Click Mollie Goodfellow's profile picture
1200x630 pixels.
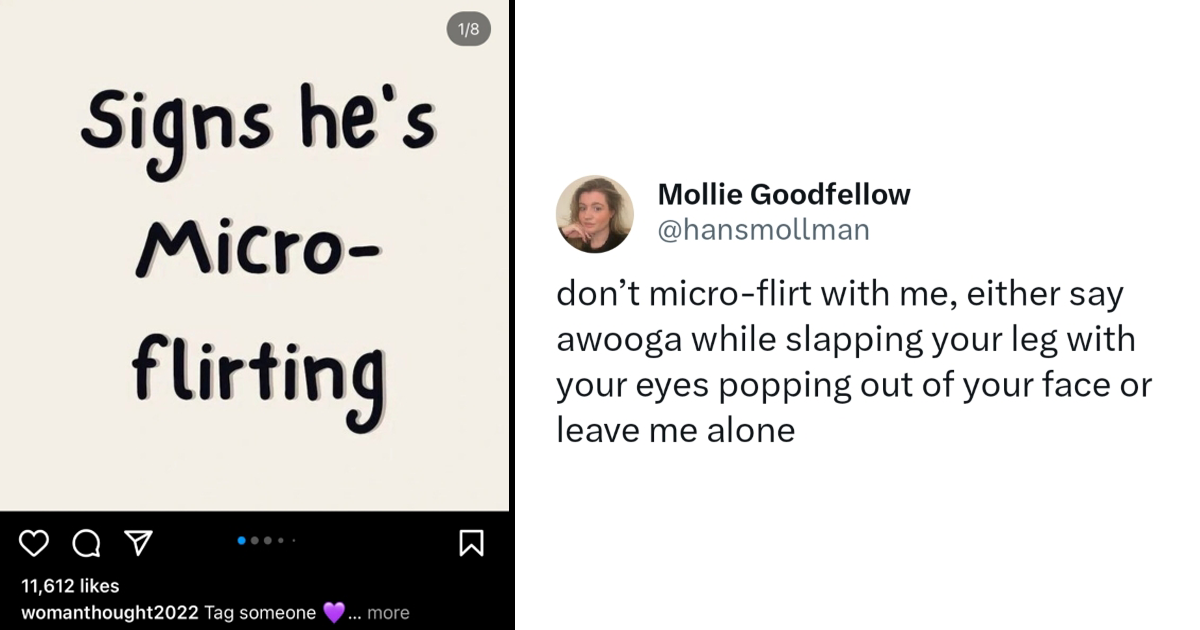595,214
